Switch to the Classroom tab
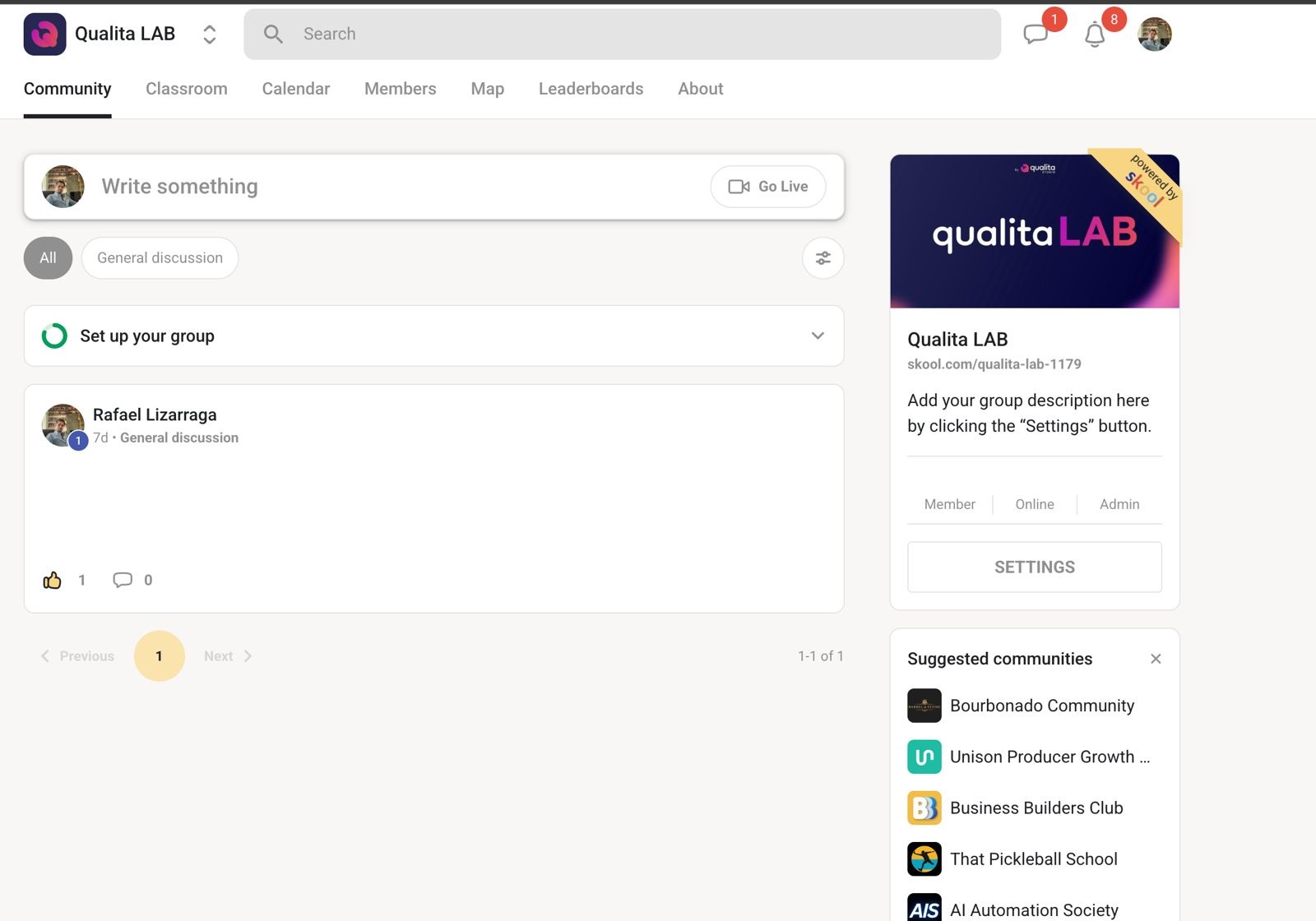The height and width of the screenshot is (921, 1316). 187,89
